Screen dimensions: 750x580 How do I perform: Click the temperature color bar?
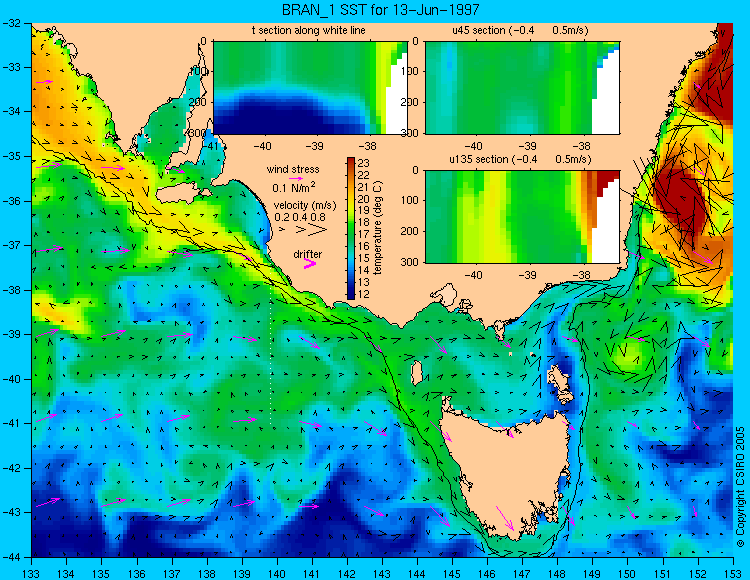(351, 229)
